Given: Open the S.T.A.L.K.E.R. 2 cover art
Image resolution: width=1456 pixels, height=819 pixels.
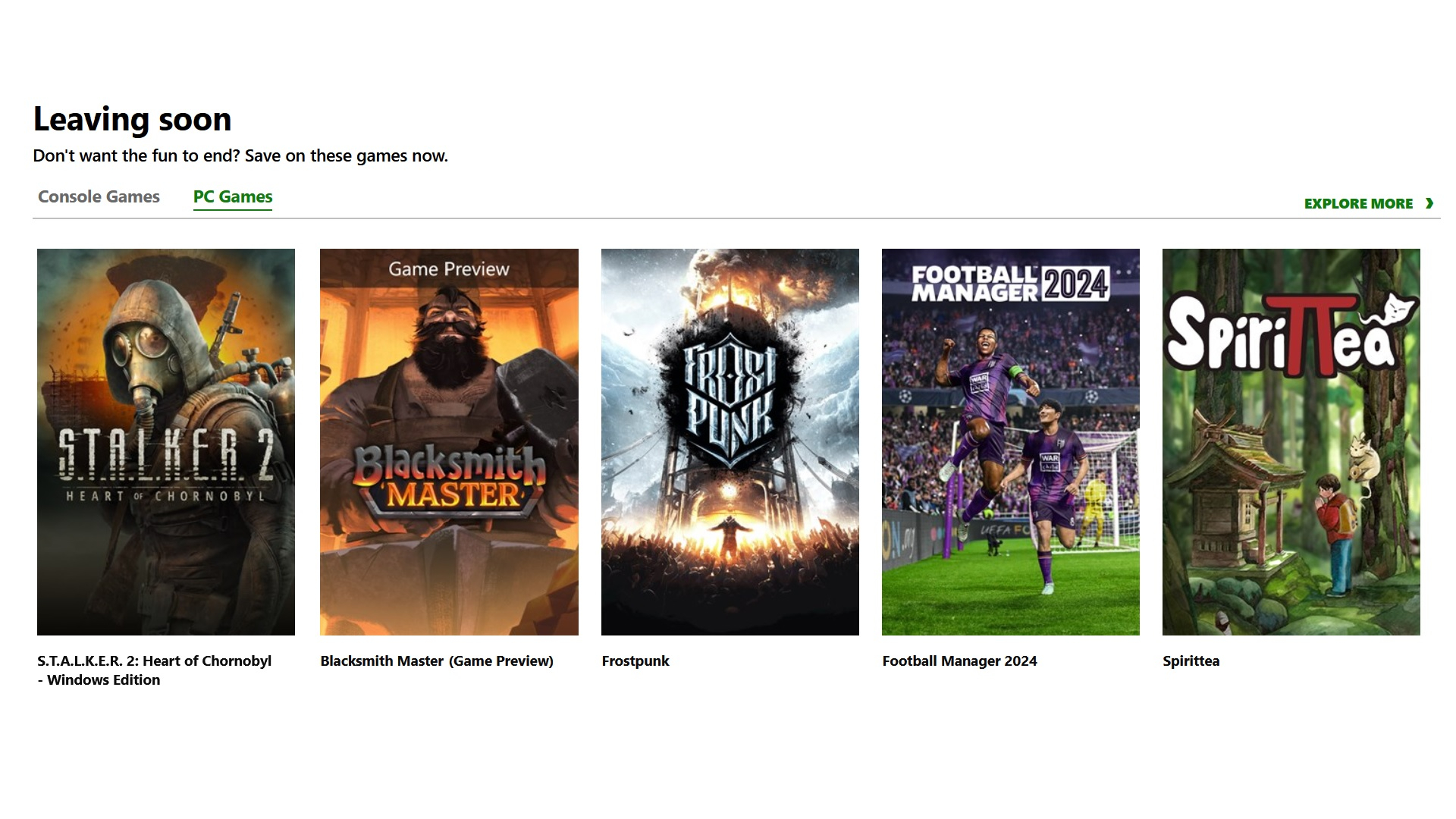Looking at the screenshot, I should coord(166,442).
